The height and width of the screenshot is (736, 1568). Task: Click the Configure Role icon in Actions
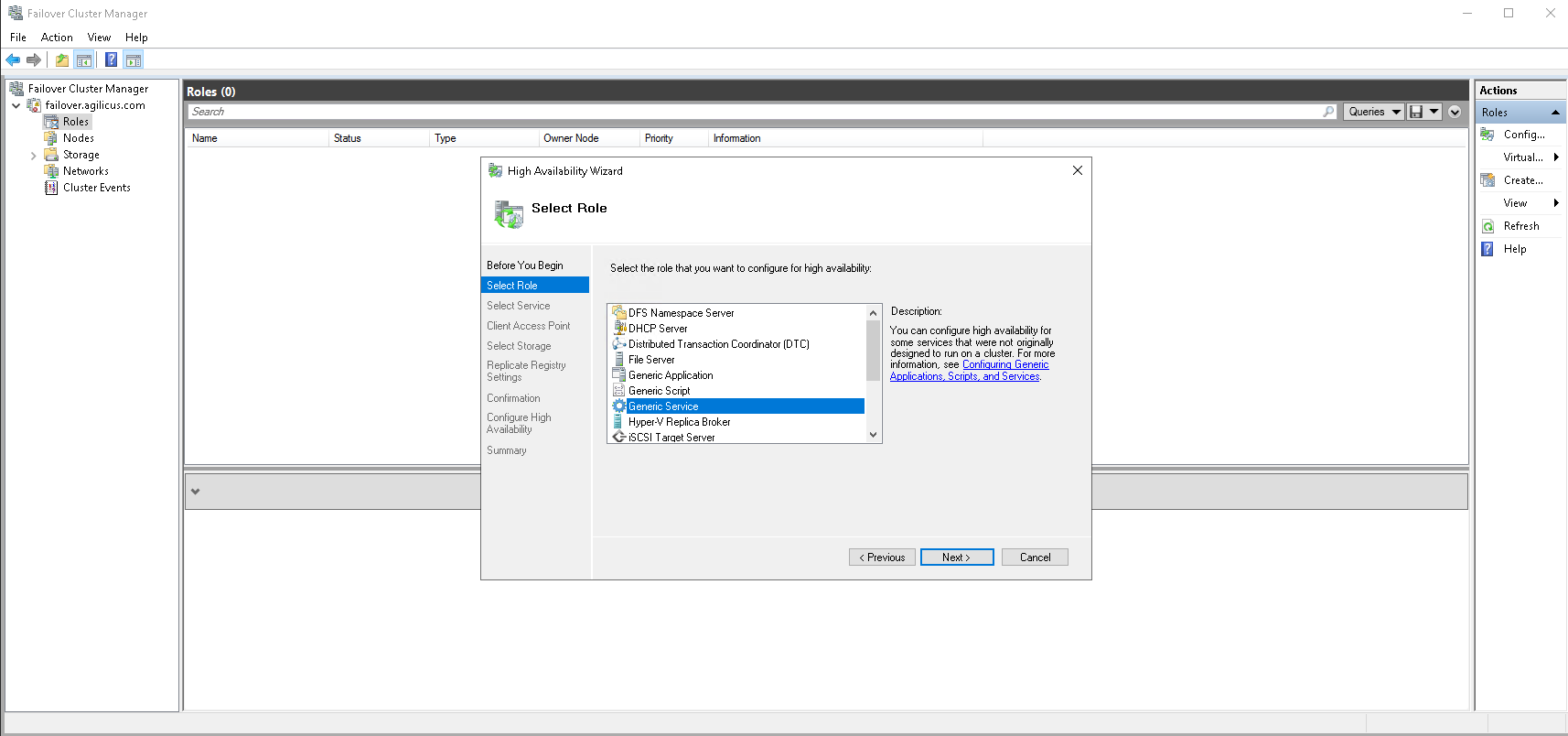click(x=1488, y=135)
